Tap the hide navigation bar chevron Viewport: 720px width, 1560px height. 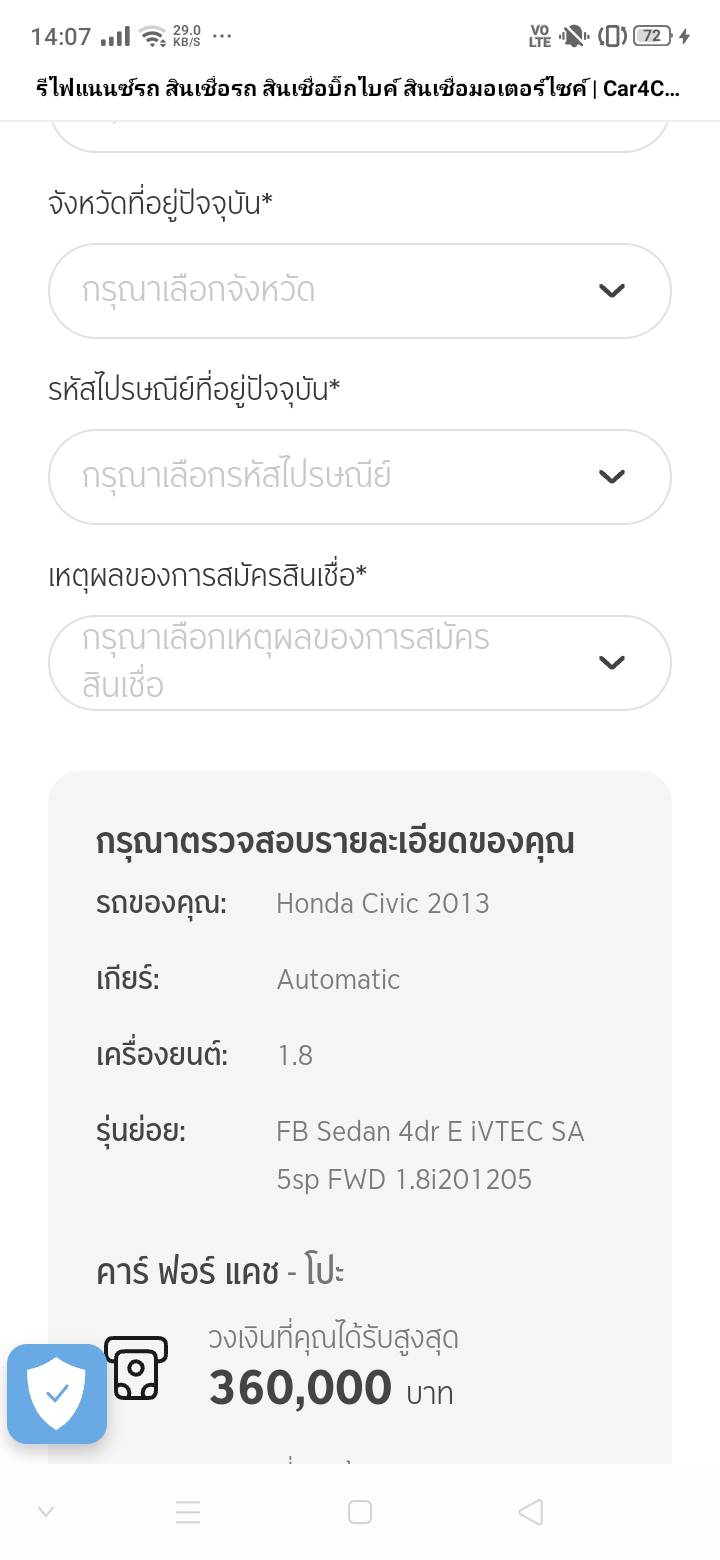pos(45,1512)
